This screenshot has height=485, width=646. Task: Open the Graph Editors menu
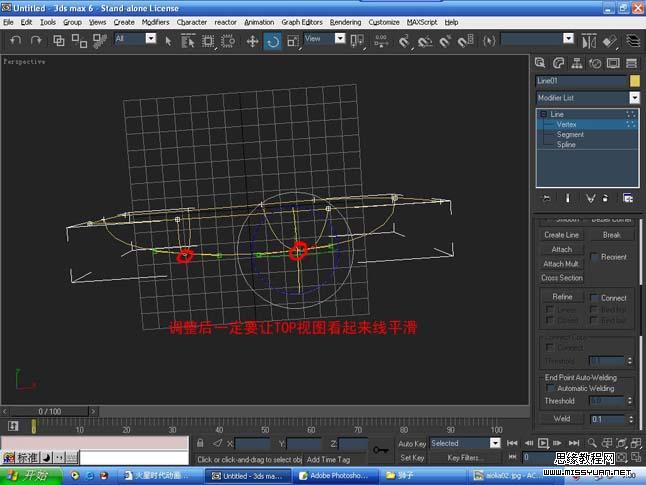pyautogui.click(x=302, y=22)
